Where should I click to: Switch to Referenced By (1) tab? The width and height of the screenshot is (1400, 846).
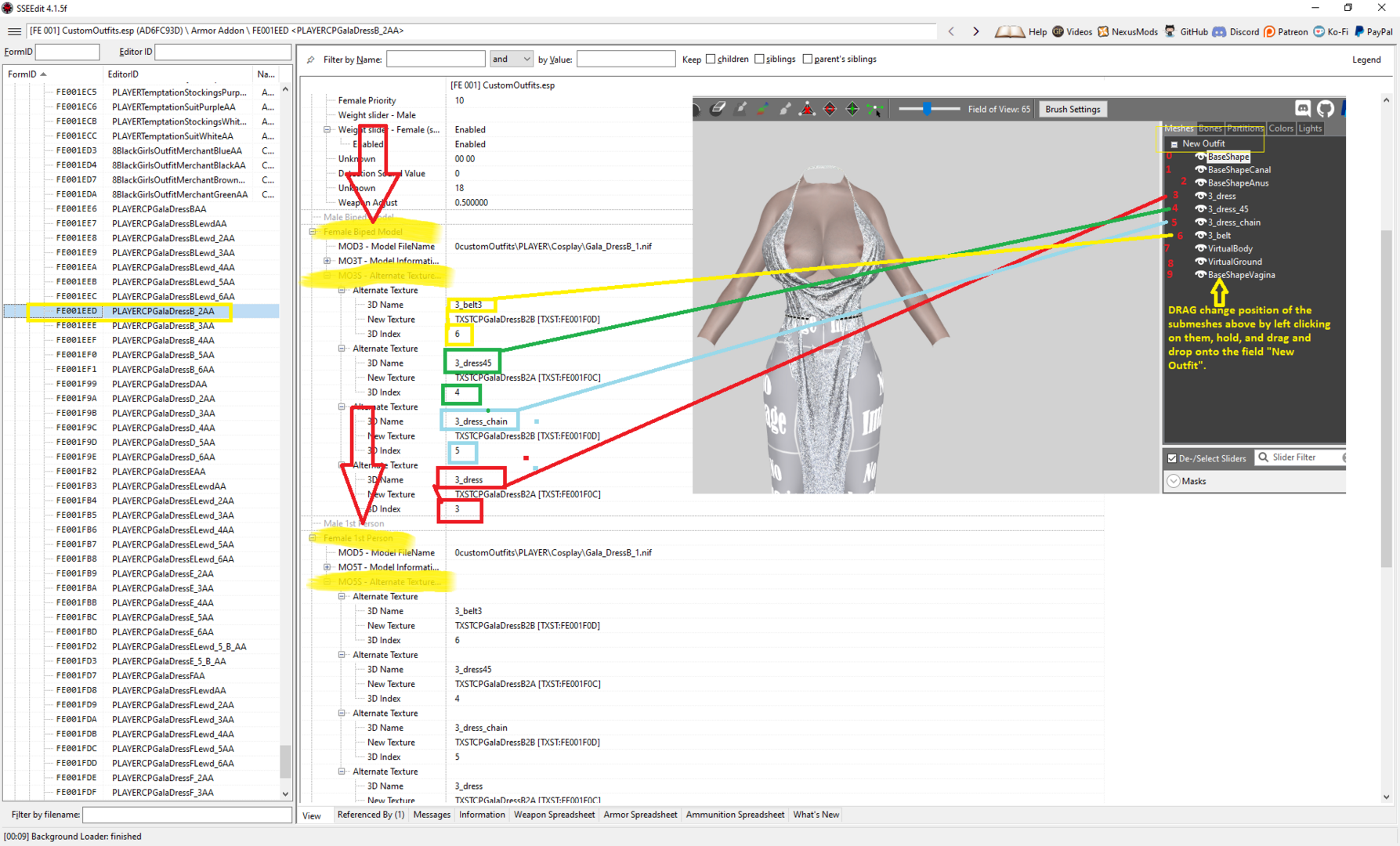pyautogui.click(x=371, y=815)
